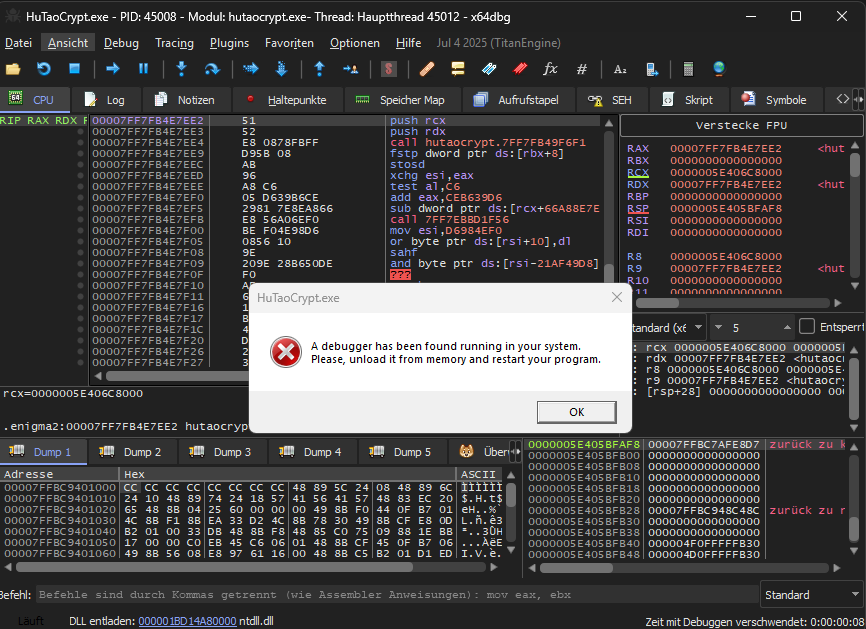Decrease the argument count of 5
866x629 pixels.
click(718, 327)
